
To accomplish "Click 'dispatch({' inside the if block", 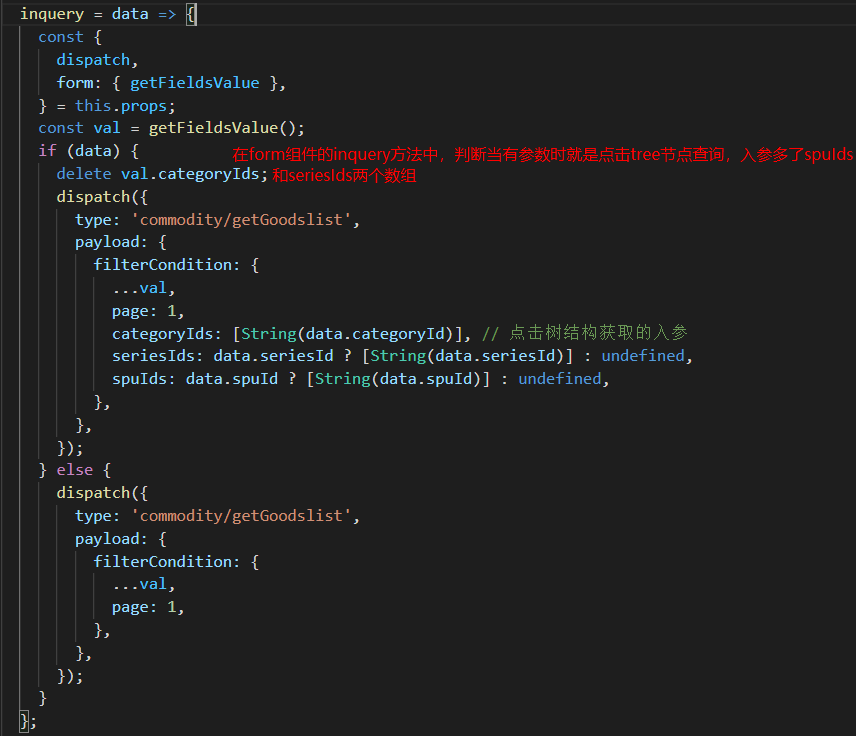I will (x=102, y=197).
